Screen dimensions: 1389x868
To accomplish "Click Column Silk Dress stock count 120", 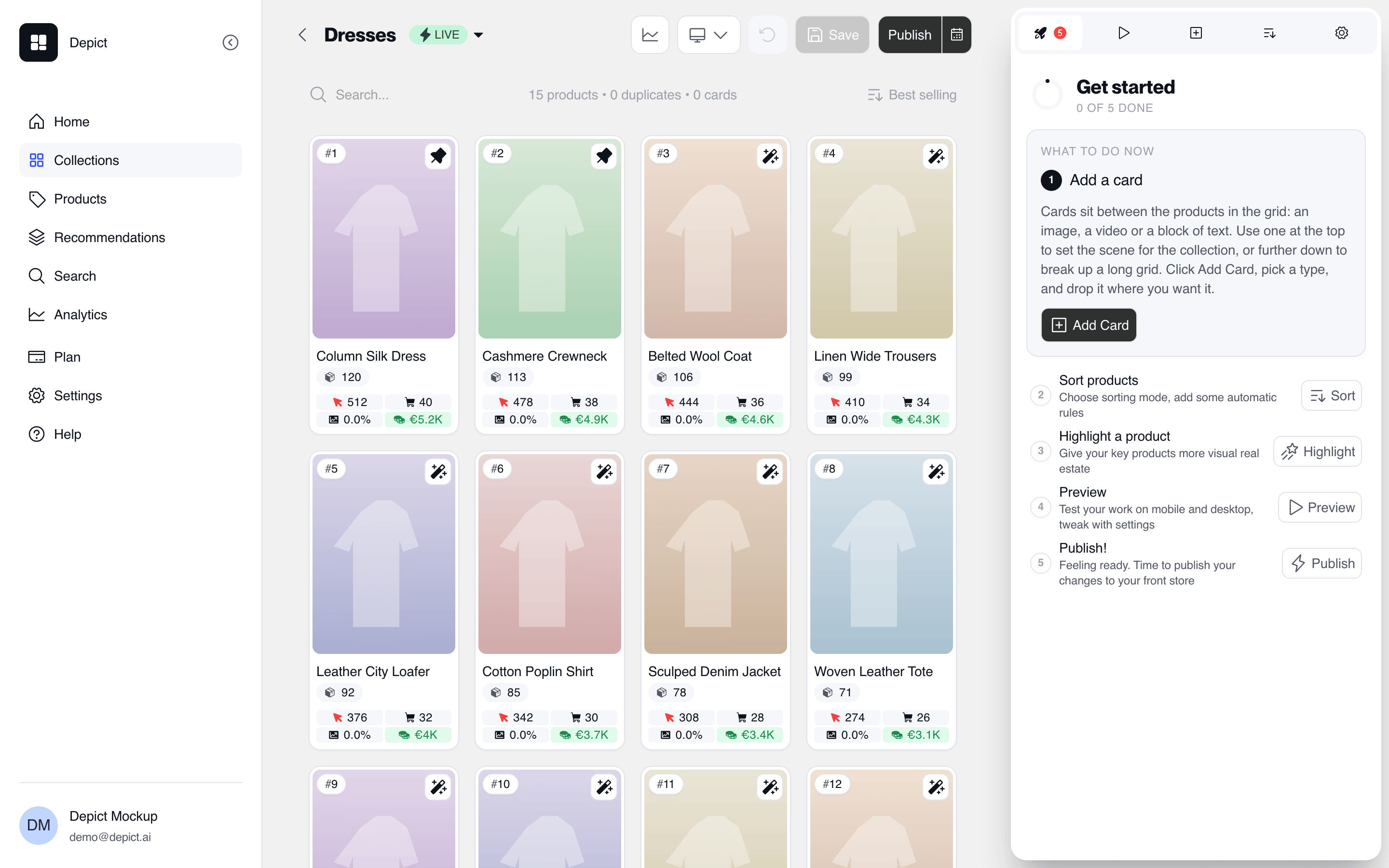I will [x=342, y=377].
